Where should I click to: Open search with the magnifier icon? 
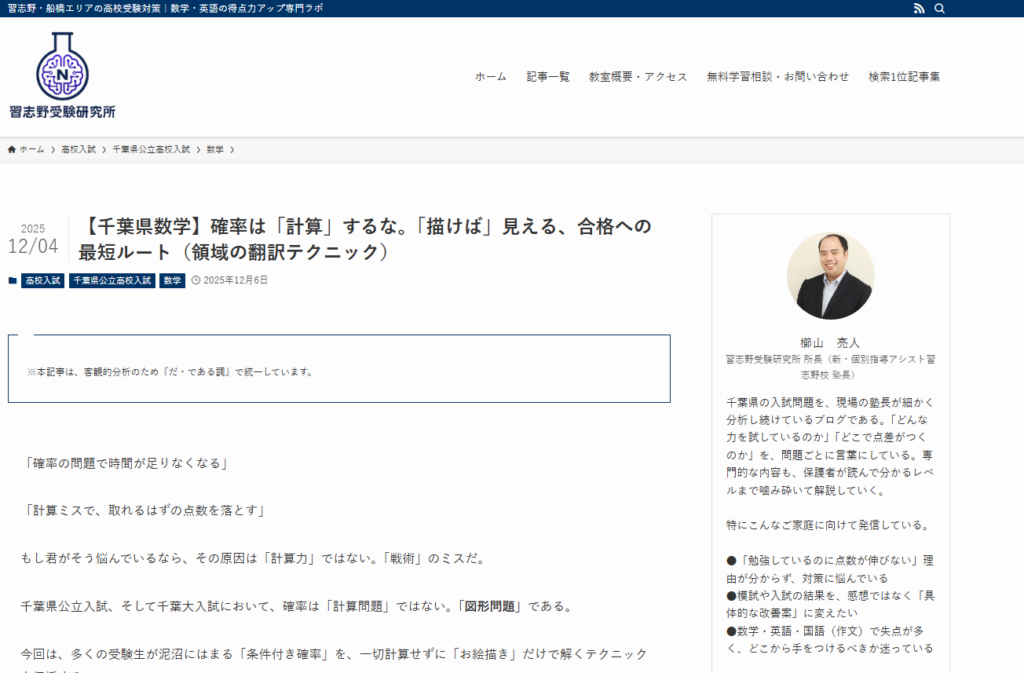[x=940, y=8]
